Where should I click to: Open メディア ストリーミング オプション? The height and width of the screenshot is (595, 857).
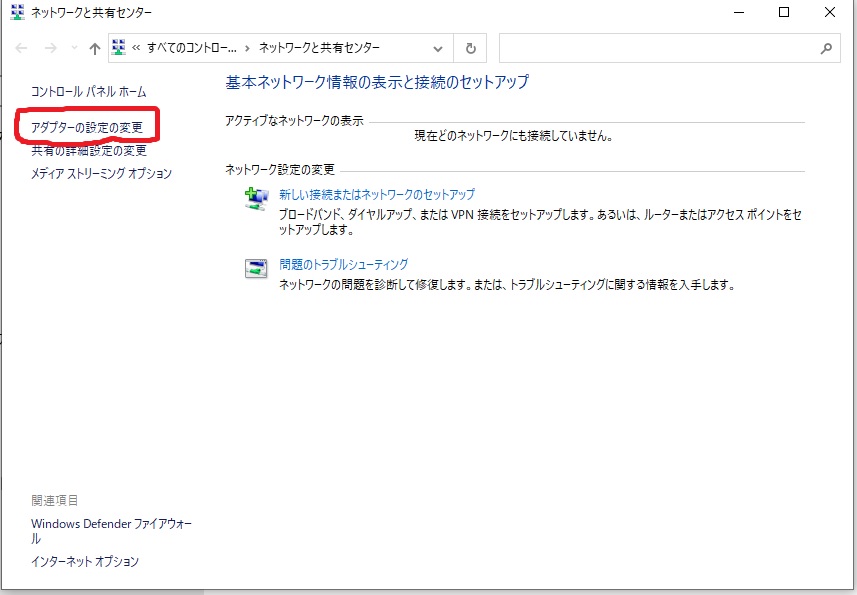point(99,173)
